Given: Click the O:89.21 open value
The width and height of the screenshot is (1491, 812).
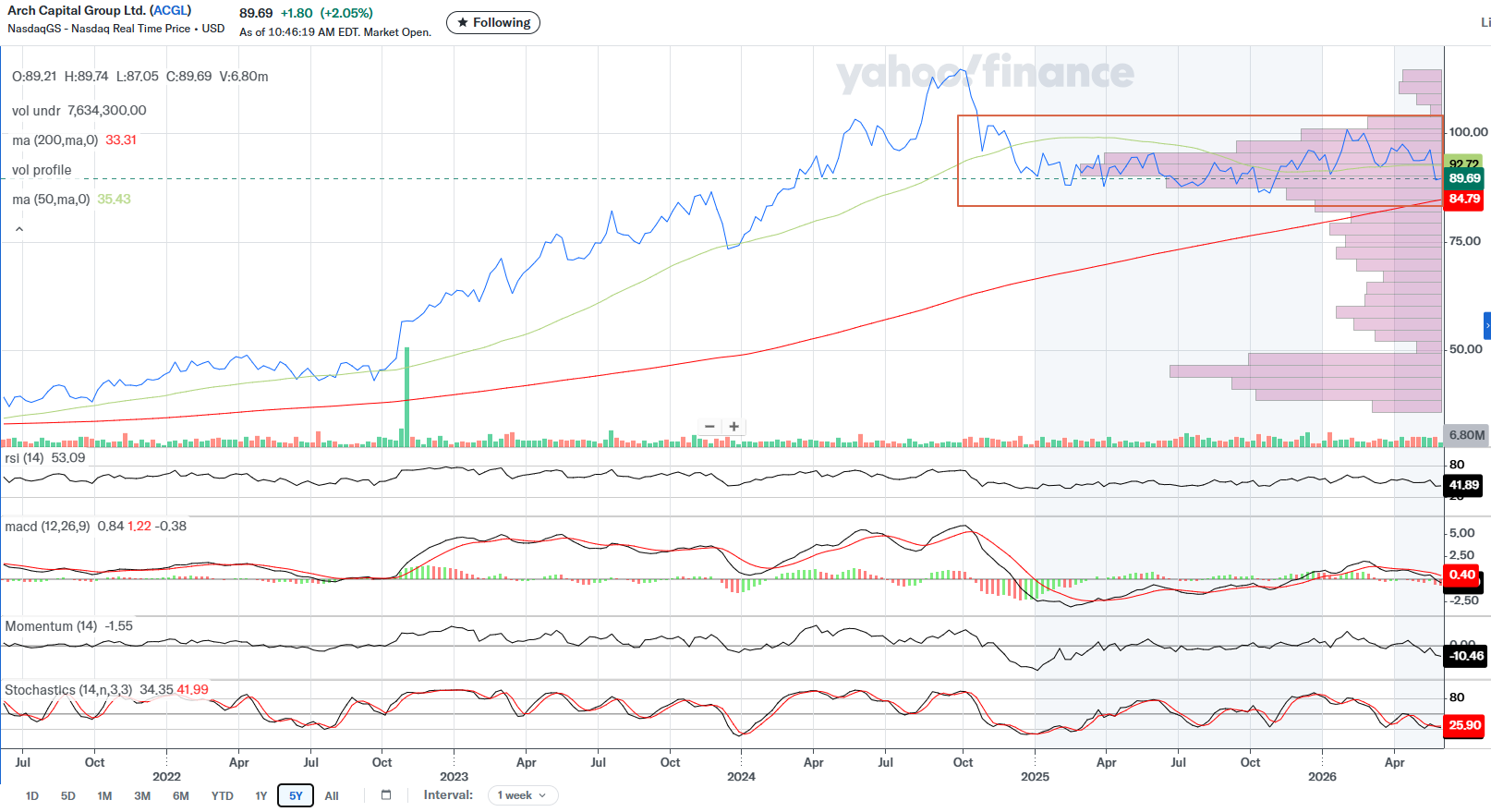Looking at the screenshot, I should click(34, 77).
